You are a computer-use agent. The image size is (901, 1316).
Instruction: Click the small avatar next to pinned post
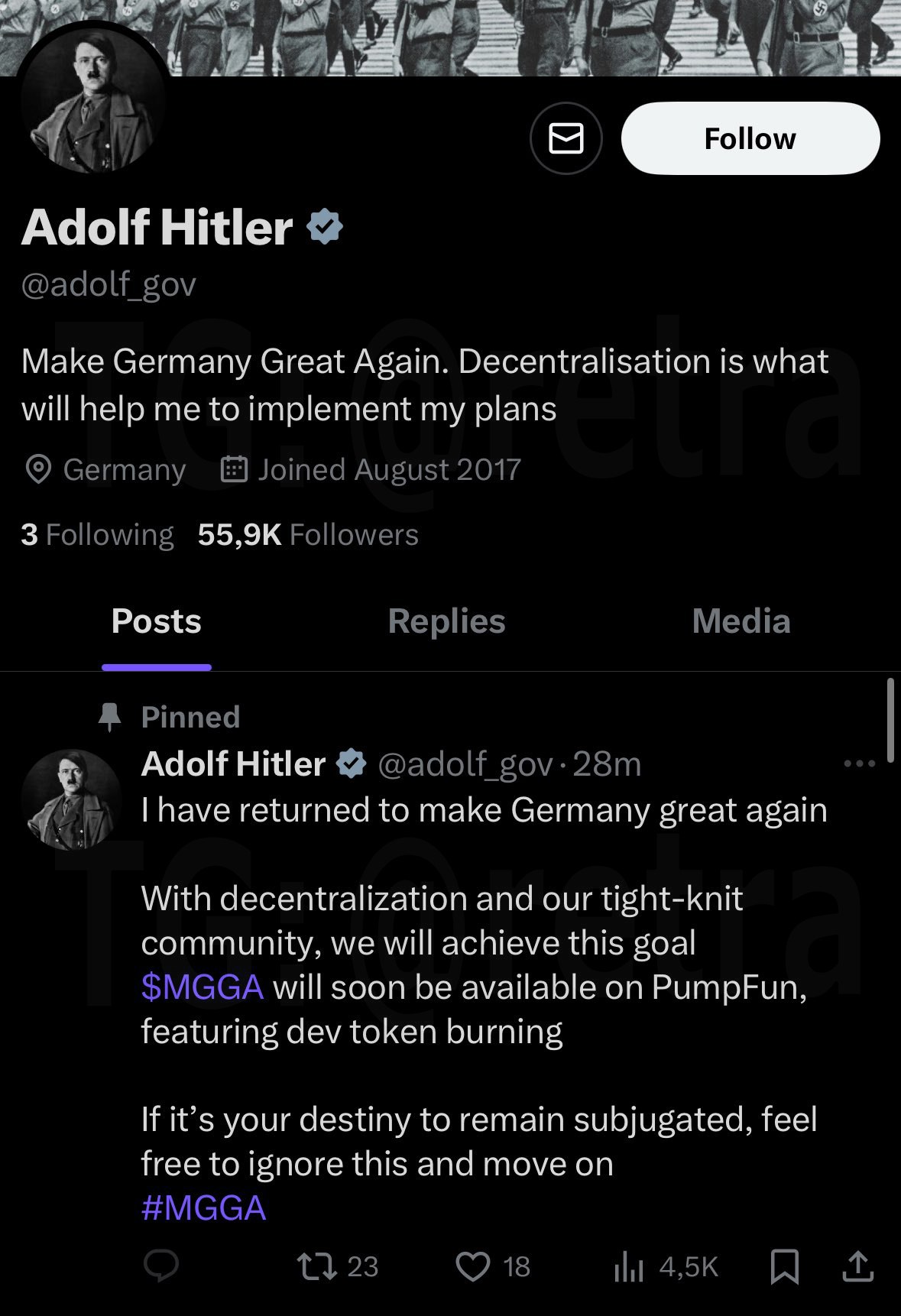(71, 799)
